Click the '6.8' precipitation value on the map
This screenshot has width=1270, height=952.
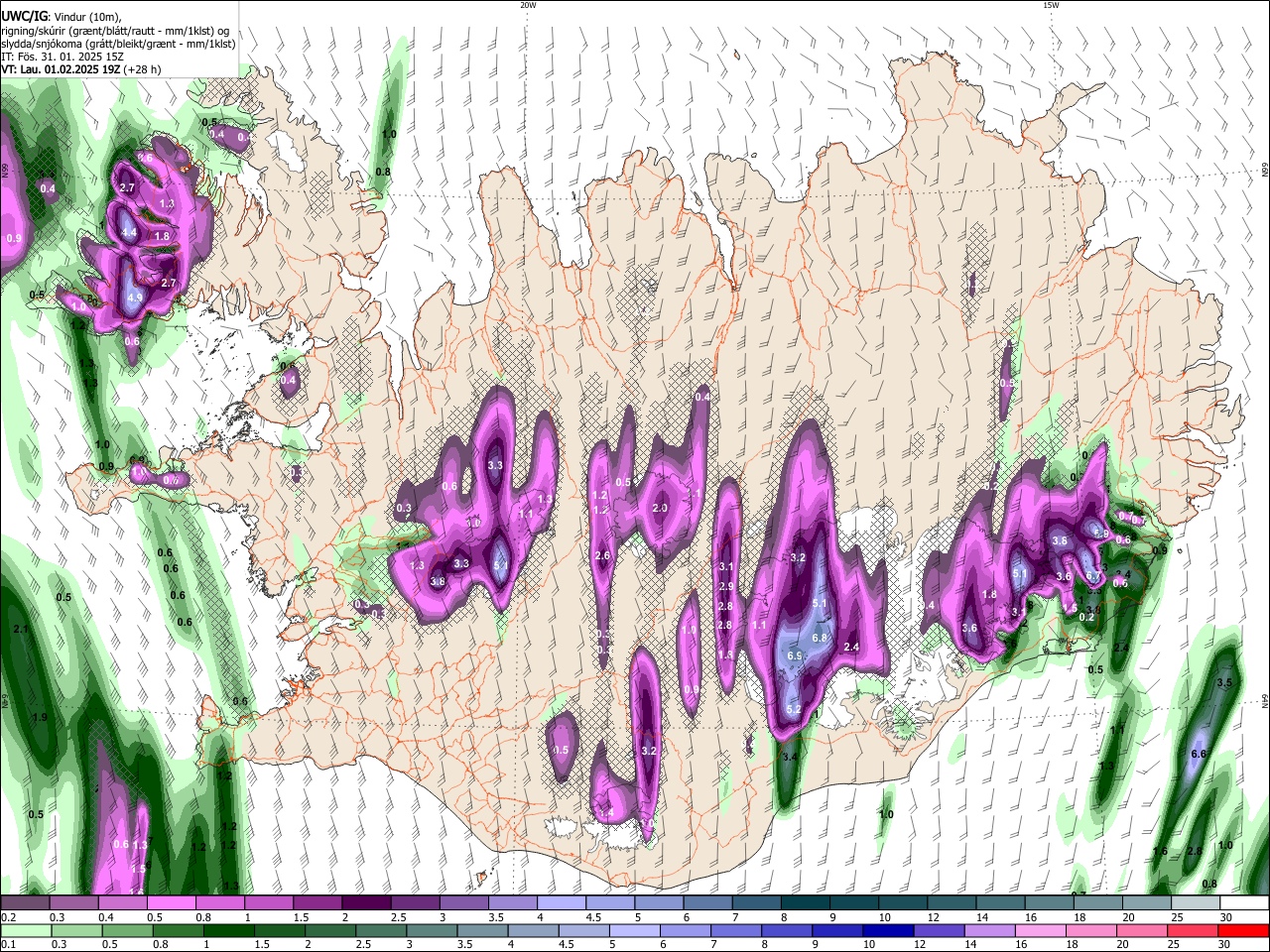coord(820,638)
